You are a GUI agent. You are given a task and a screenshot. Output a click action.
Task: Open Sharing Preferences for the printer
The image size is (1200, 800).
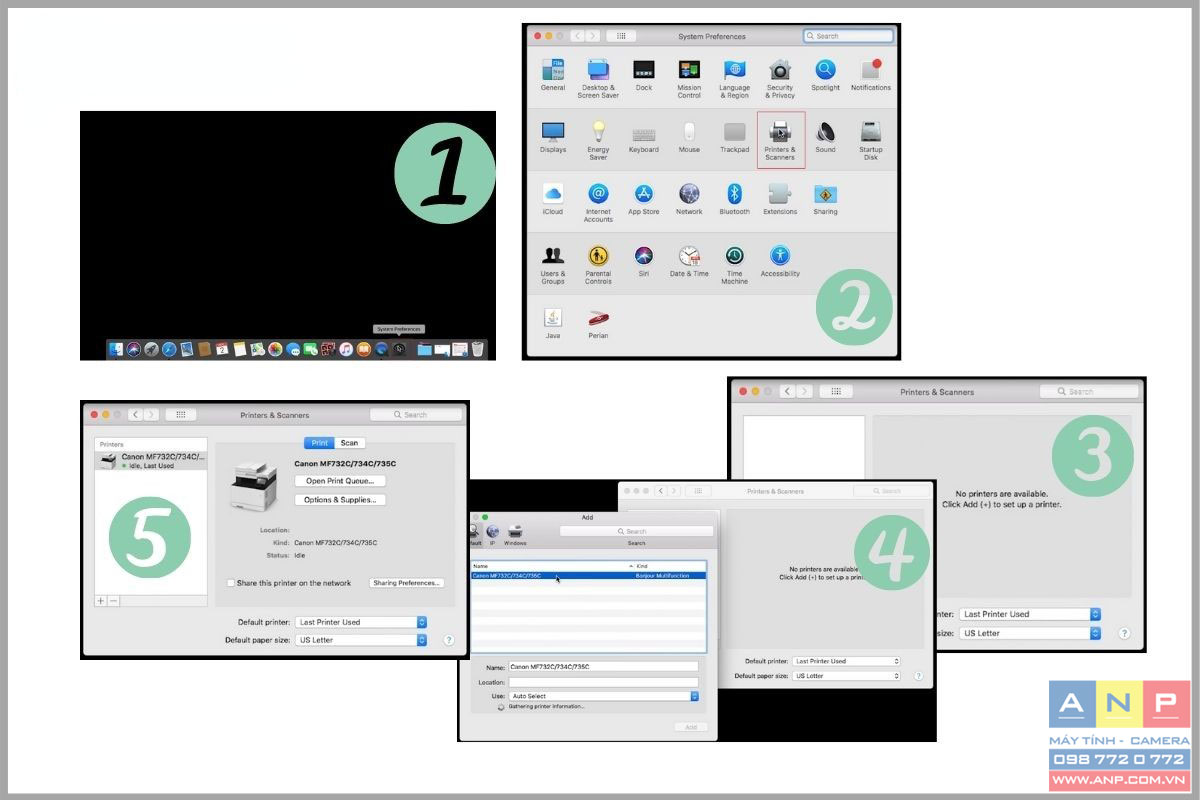pos(407,583)
